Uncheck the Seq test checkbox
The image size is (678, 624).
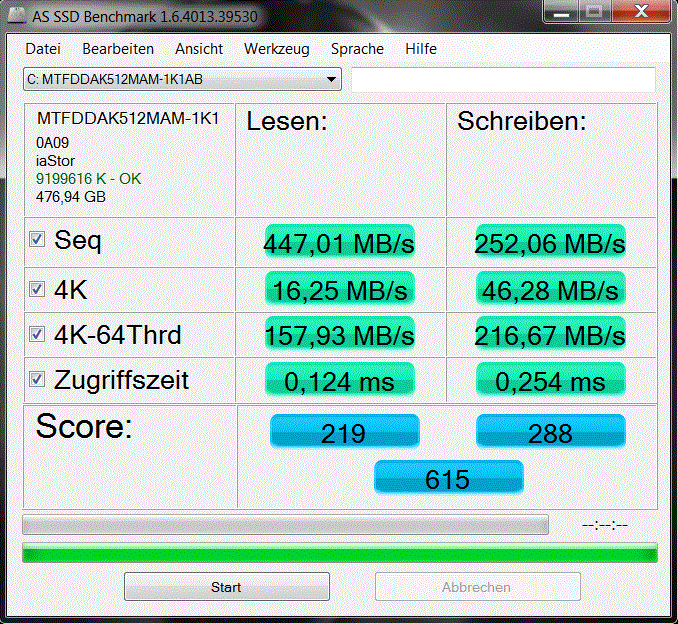click(x=37, y=239)
